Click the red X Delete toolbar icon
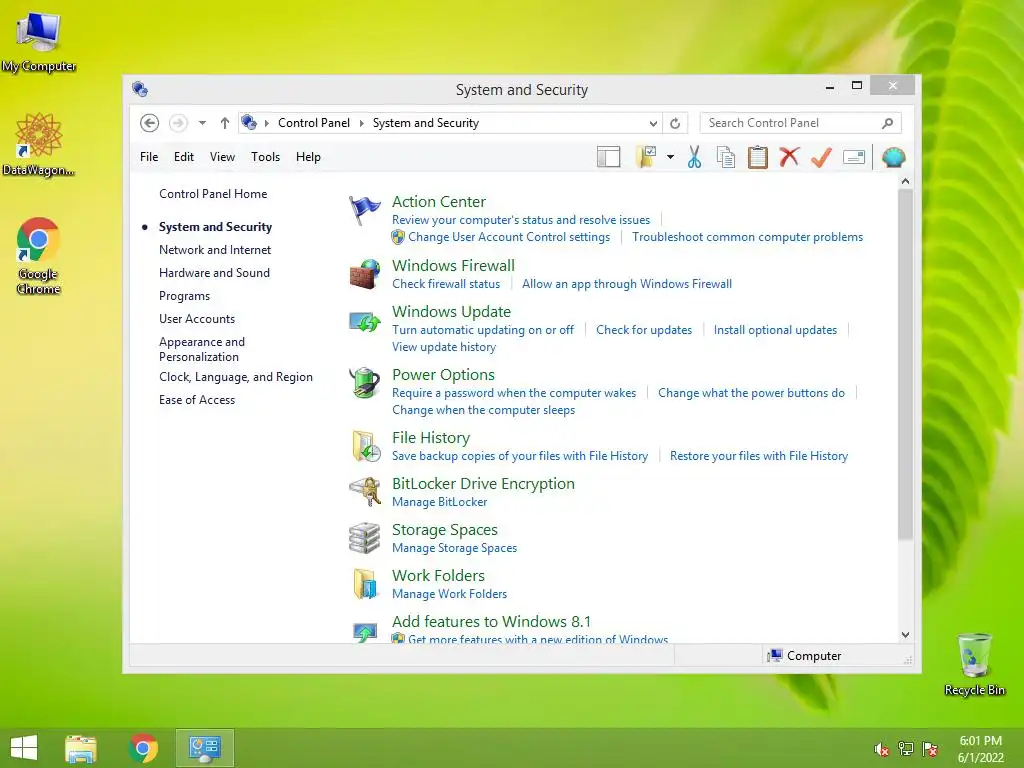This screenshot has height=768, width=1024. coord(789,157)
